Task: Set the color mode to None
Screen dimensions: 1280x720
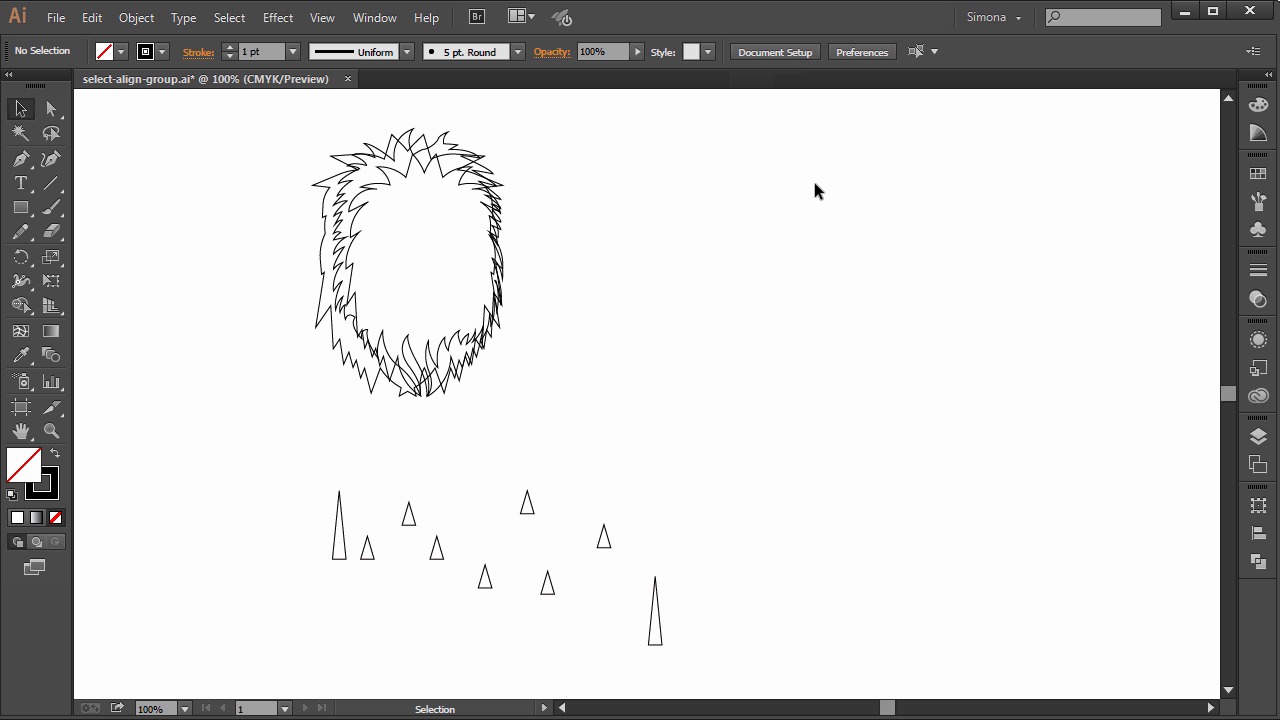Action: (56, 518)
